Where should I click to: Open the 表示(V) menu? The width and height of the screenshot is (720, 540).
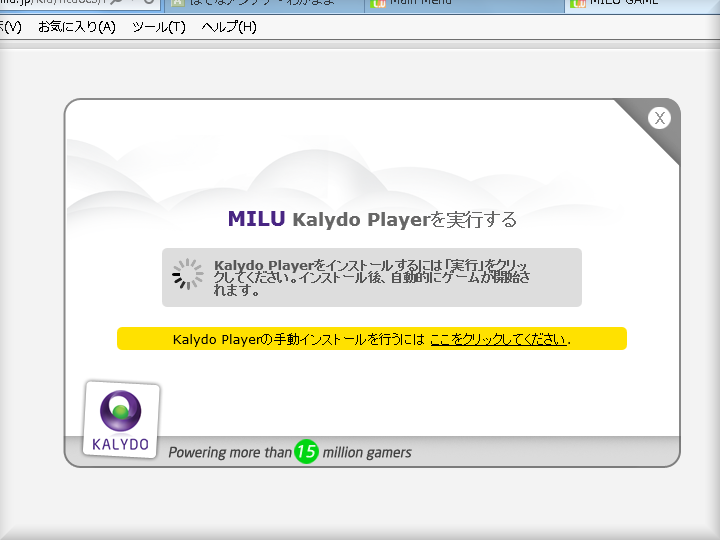11,27
